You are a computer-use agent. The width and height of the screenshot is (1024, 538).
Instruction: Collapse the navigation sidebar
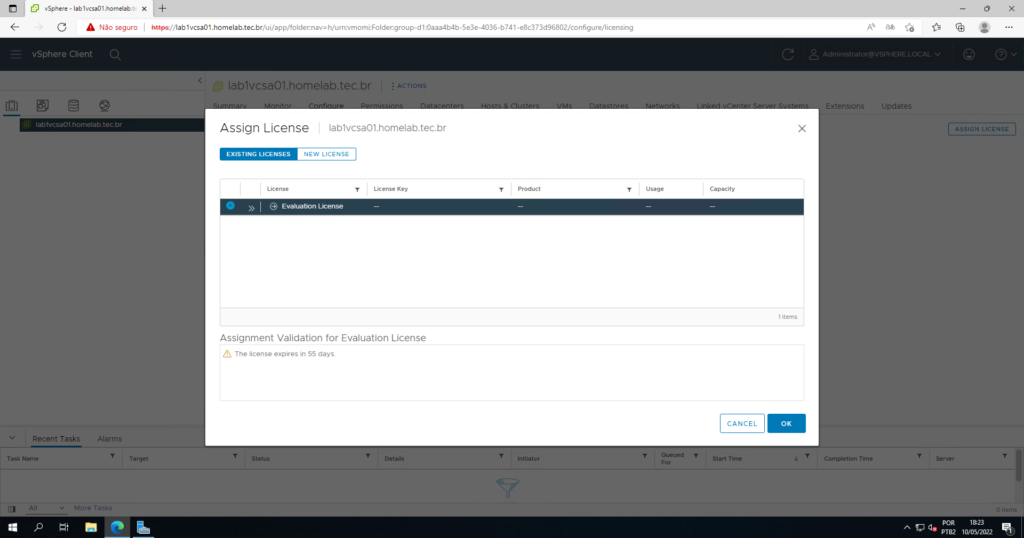tap(200, 81)
